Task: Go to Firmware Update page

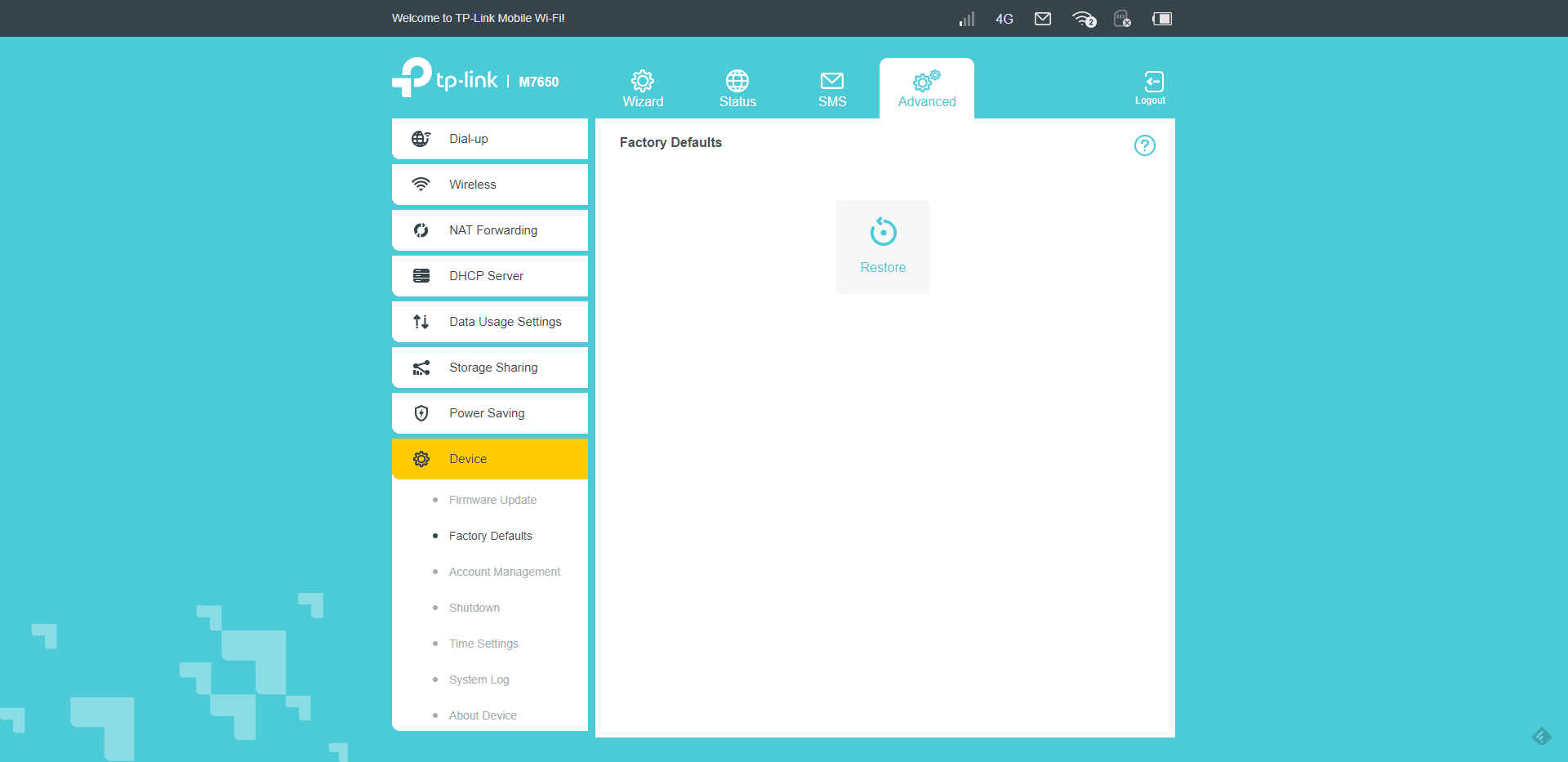Action: click(492, 500)
